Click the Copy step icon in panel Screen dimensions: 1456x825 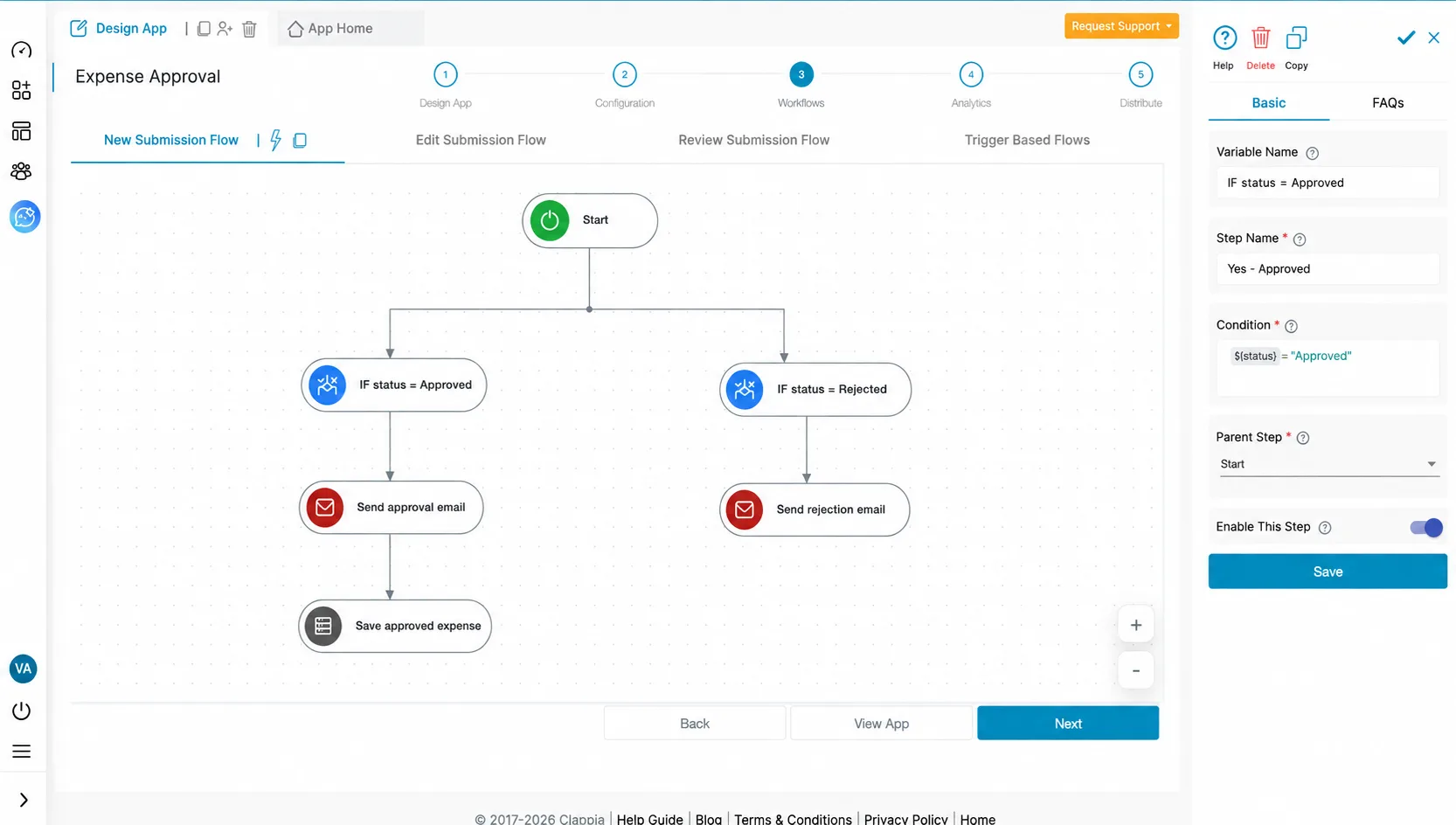(x=1297, y=38)
